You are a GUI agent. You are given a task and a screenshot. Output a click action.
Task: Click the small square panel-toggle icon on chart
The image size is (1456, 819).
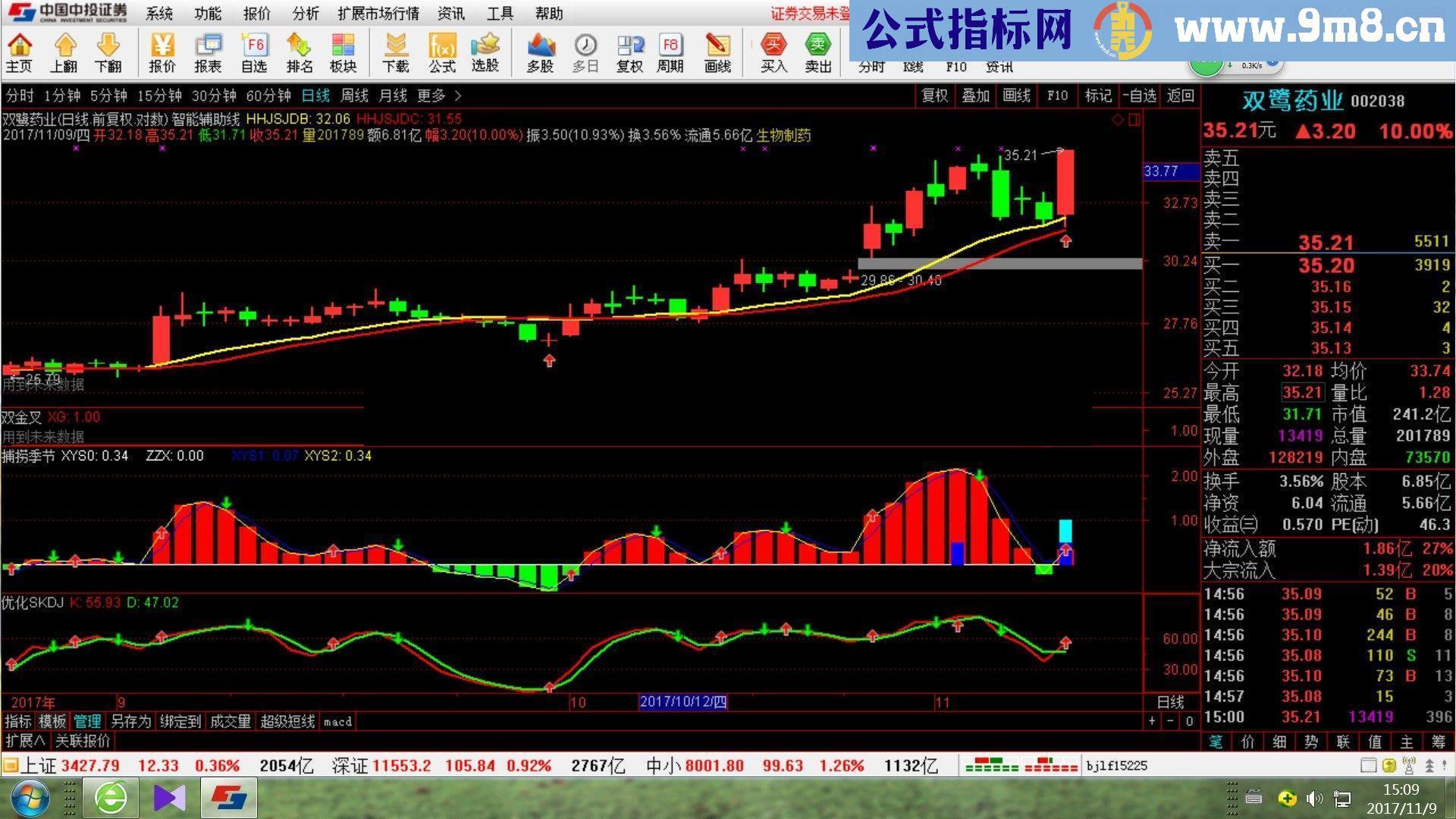1134,120
